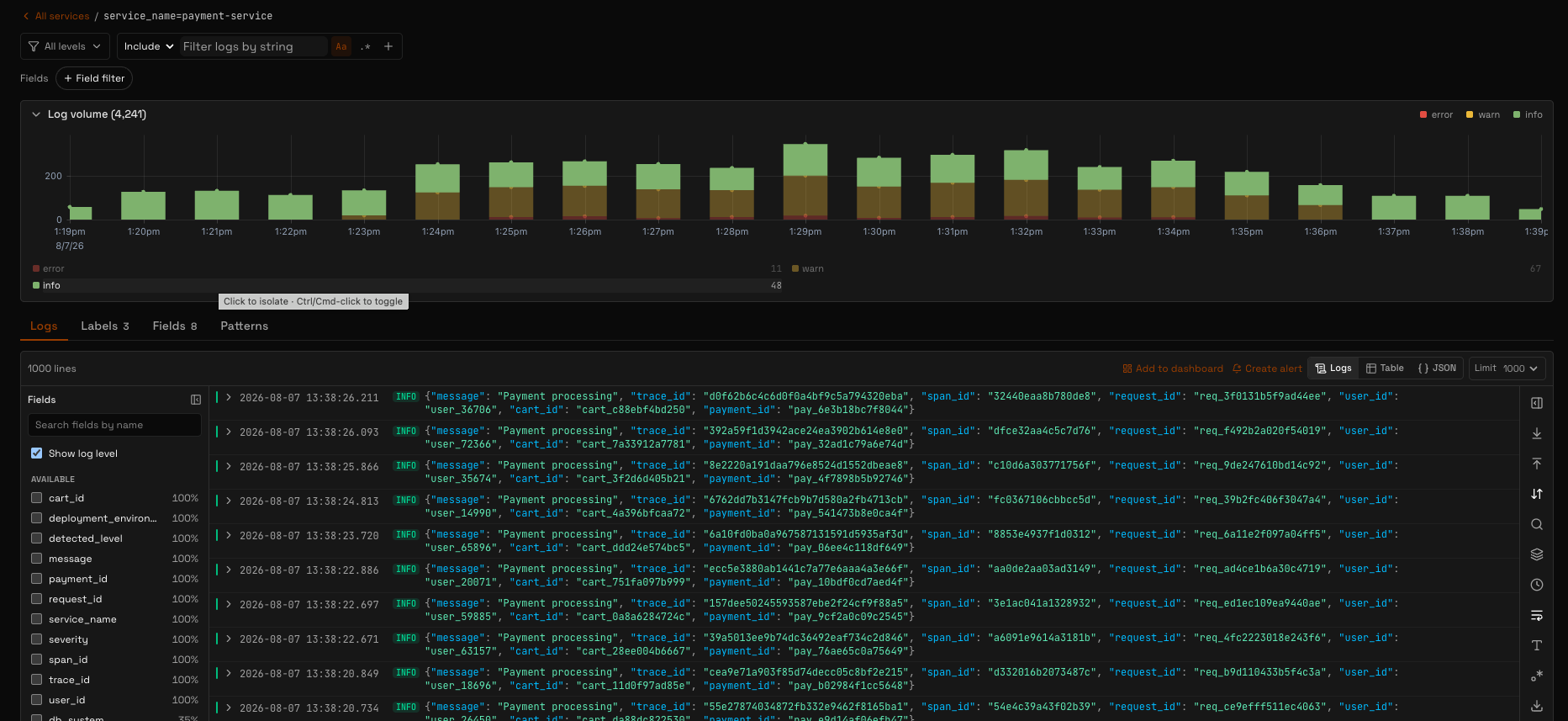The height and width of the screenshot is (721, 1568).
Task: Go back via All services arrow
Action: (26, 16)
